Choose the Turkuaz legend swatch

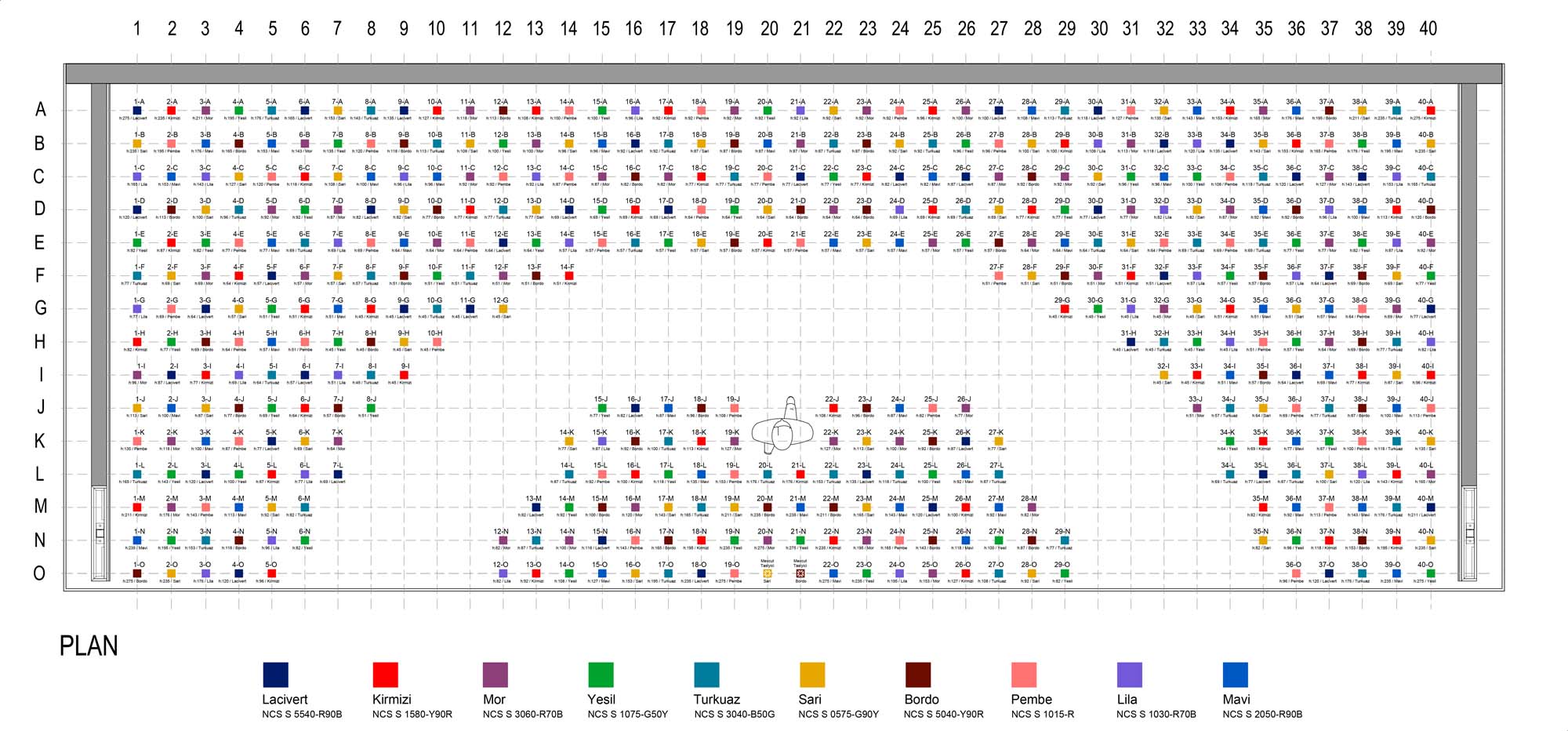(x=706, y=675)
